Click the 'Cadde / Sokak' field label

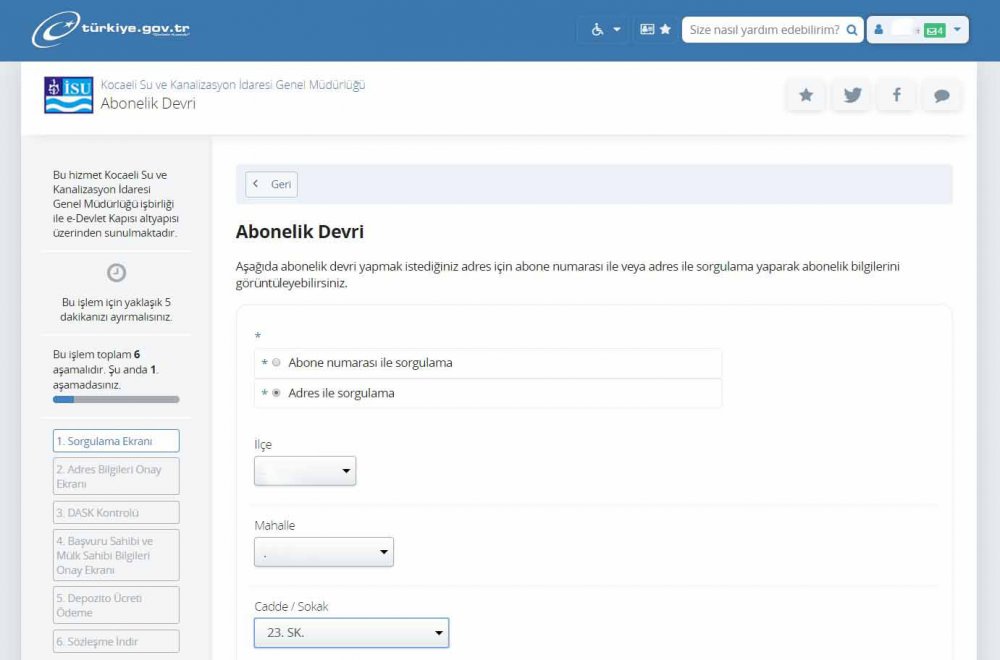[291, 606]
